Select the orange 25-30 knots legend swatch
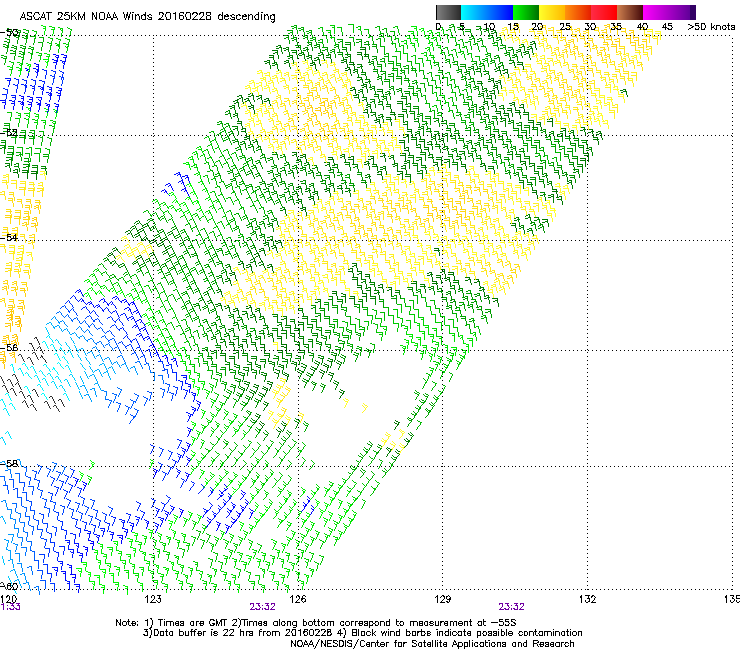740x650 pixels. (x=578, y=12)
